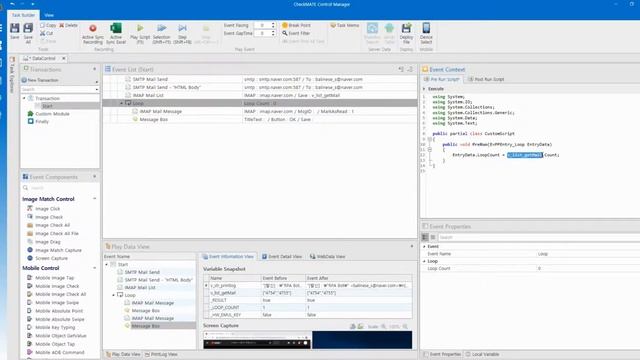
Task: Click the Loop Count property value
Action: click(588, 269)
